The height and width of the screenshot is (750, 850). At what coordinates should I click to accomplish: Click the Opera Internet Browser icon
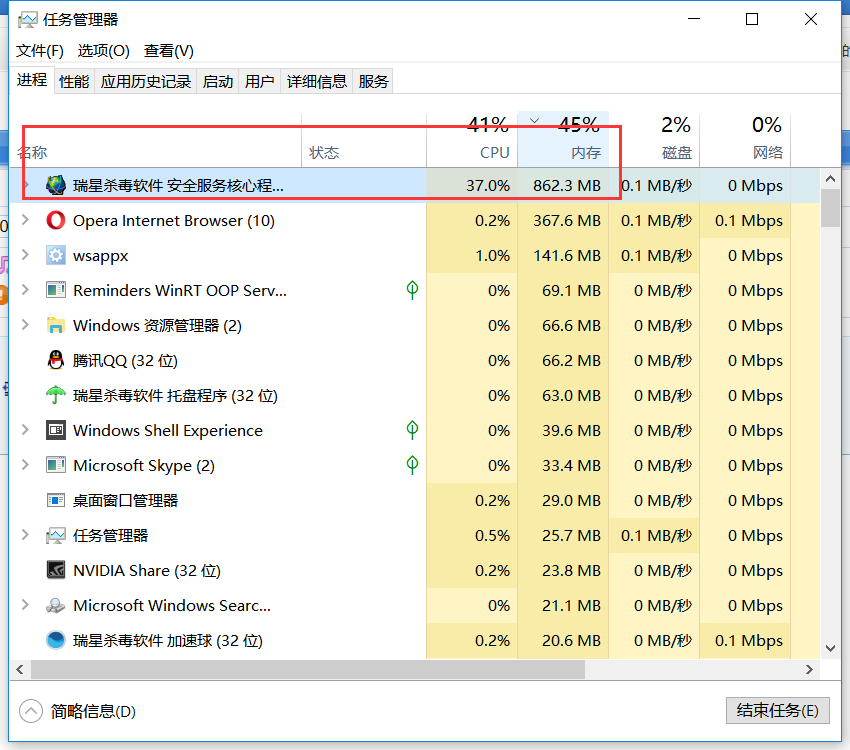[56, 221]
